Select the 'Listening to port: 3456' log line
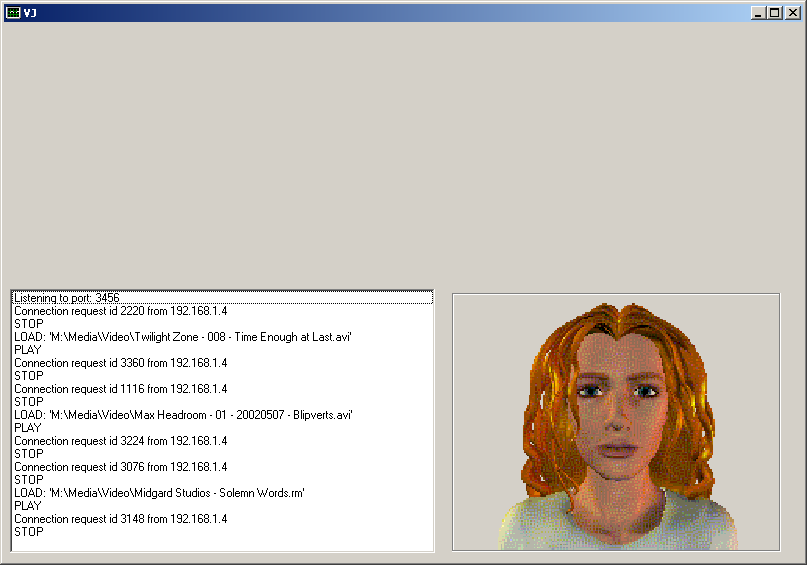 click(x=67, y=298)
